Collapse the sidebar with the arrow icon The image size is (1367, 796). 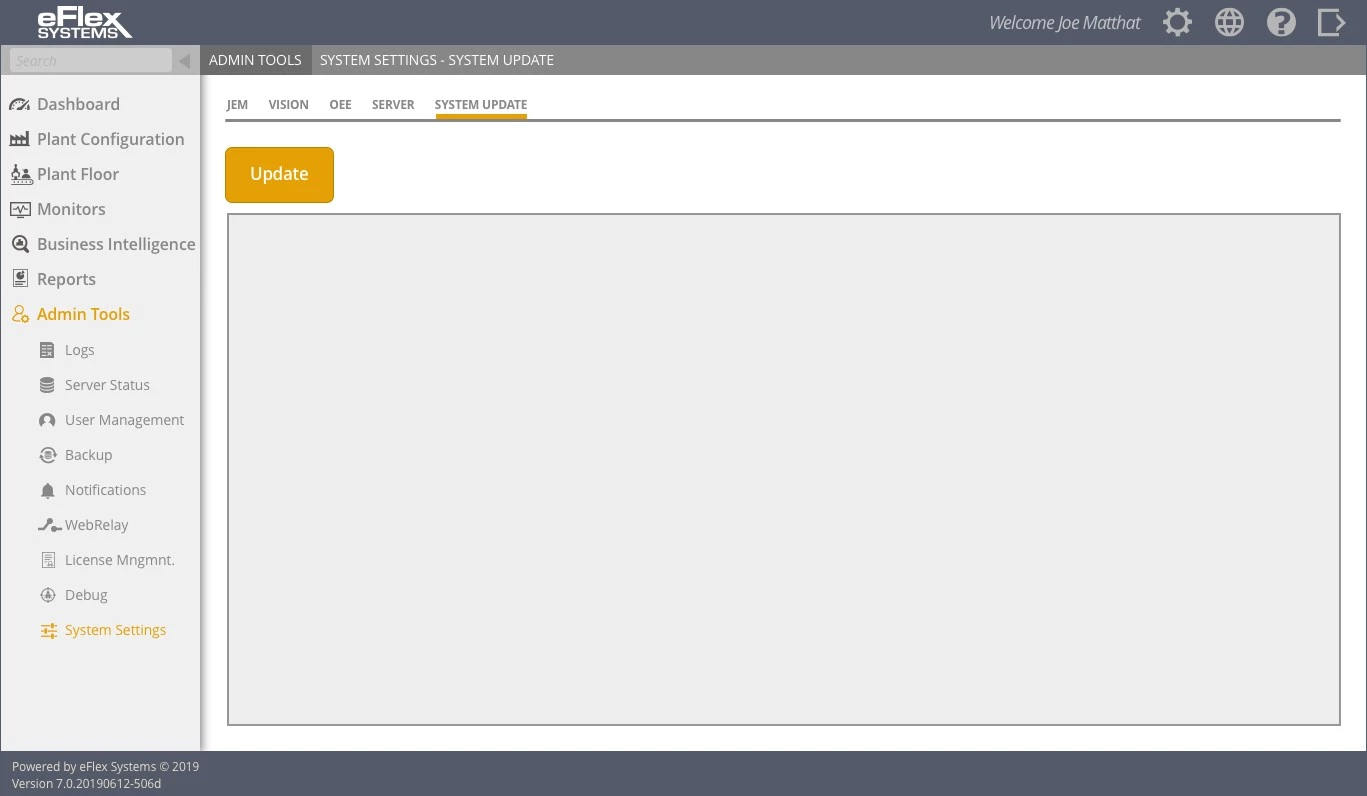coord(184,61)
